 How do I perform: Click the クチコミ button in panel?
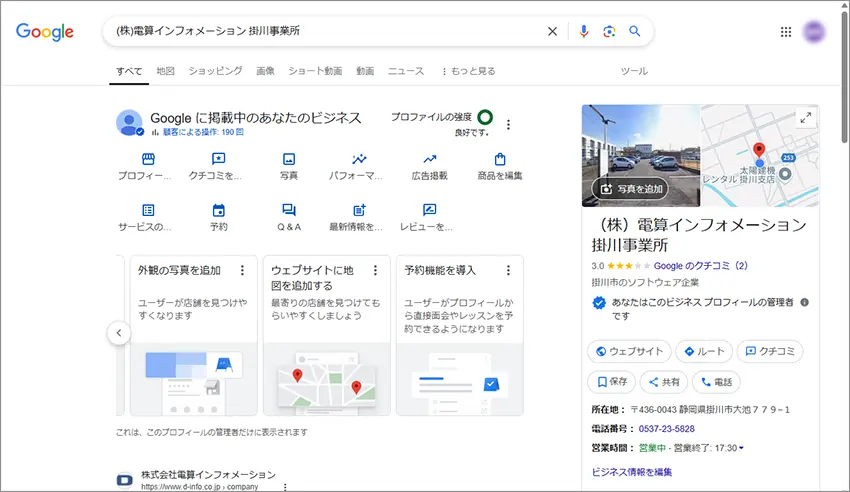point(770,351)
